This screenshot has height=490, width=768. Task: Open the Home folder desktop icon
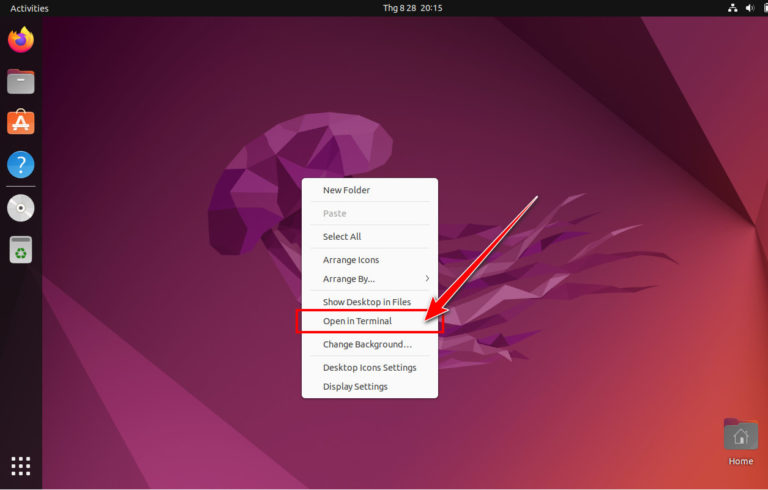(x=741, y=442)
